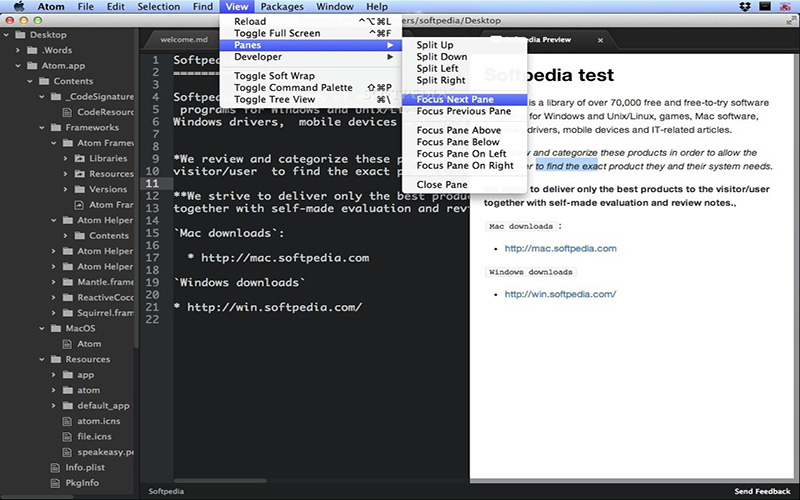Click the folder icon of Atom.app
This screenshot has width=800, height=500.
[x=32, y=65]
